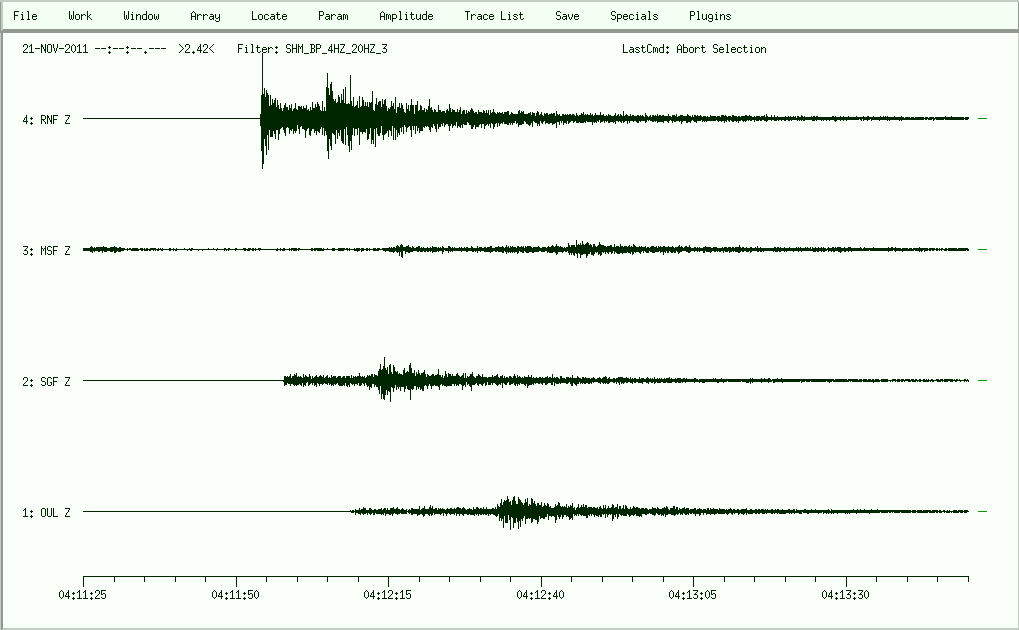Select trace label 1: OUL Z

pyautogui.click(x=46, y=513)
